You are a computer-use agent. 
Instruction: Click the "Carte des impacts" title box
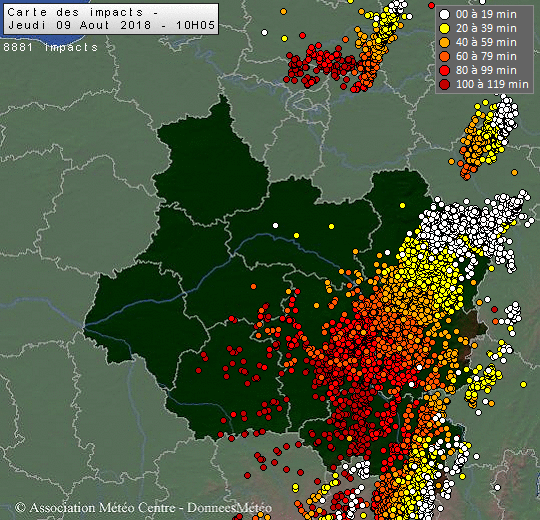(111, 19)
